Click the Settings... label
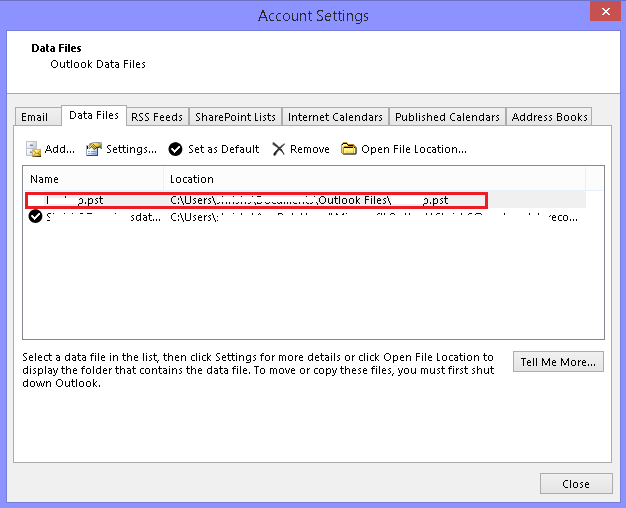Image resolution: width=626 pixels, height=508 pixels. 131,149
